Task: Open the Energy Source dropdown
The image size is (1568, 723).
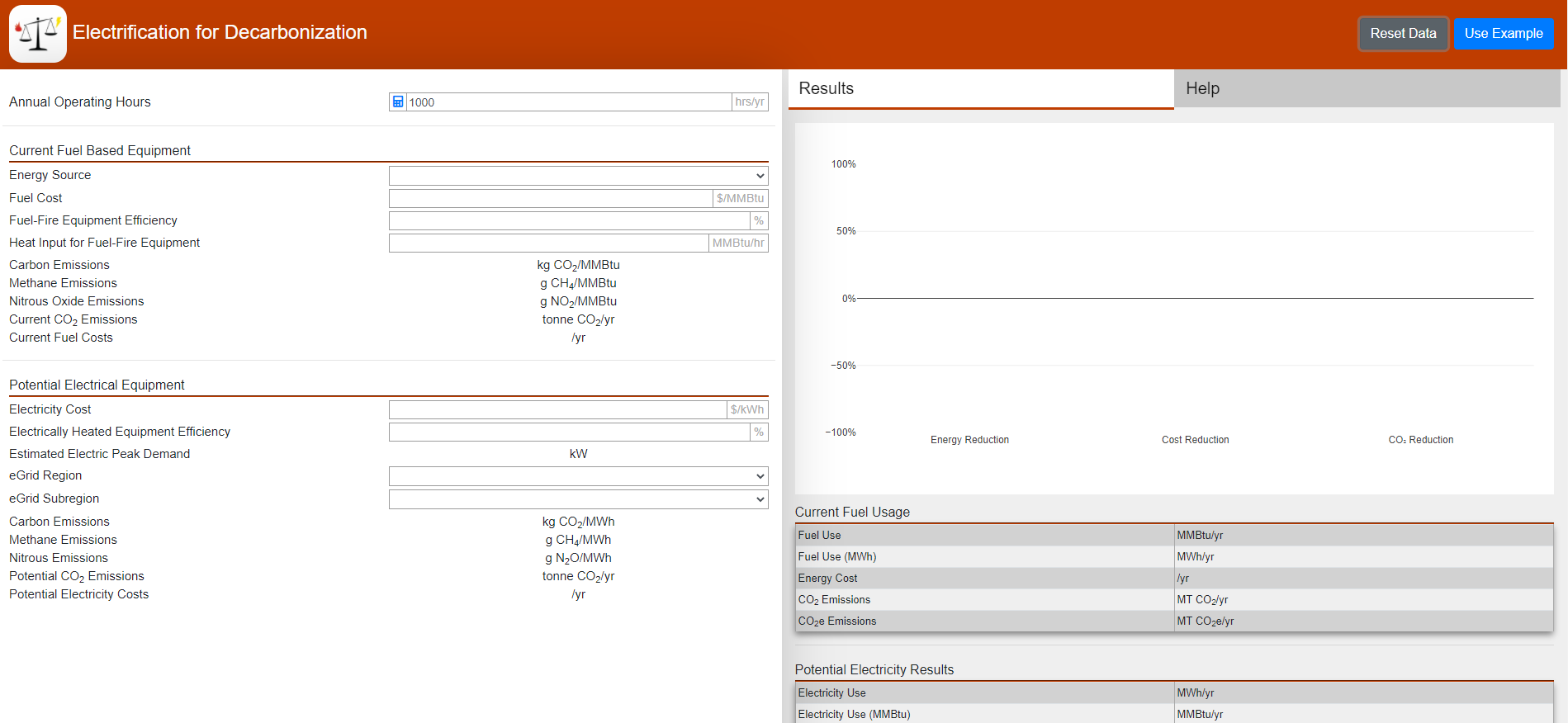Action: point(578,176)
